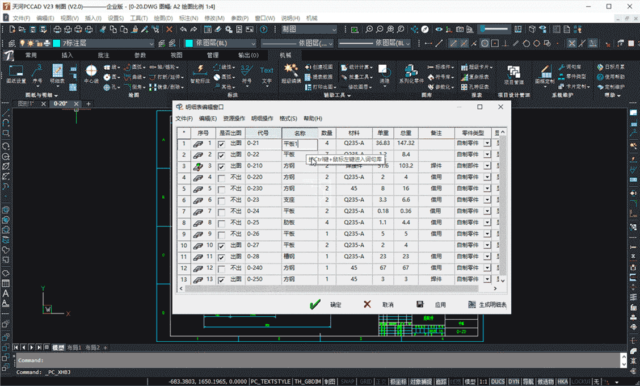Viewport: 640px width, 386px height.
Task: Switch to the 插入 ribbon tab
Action: click(67, 55)
